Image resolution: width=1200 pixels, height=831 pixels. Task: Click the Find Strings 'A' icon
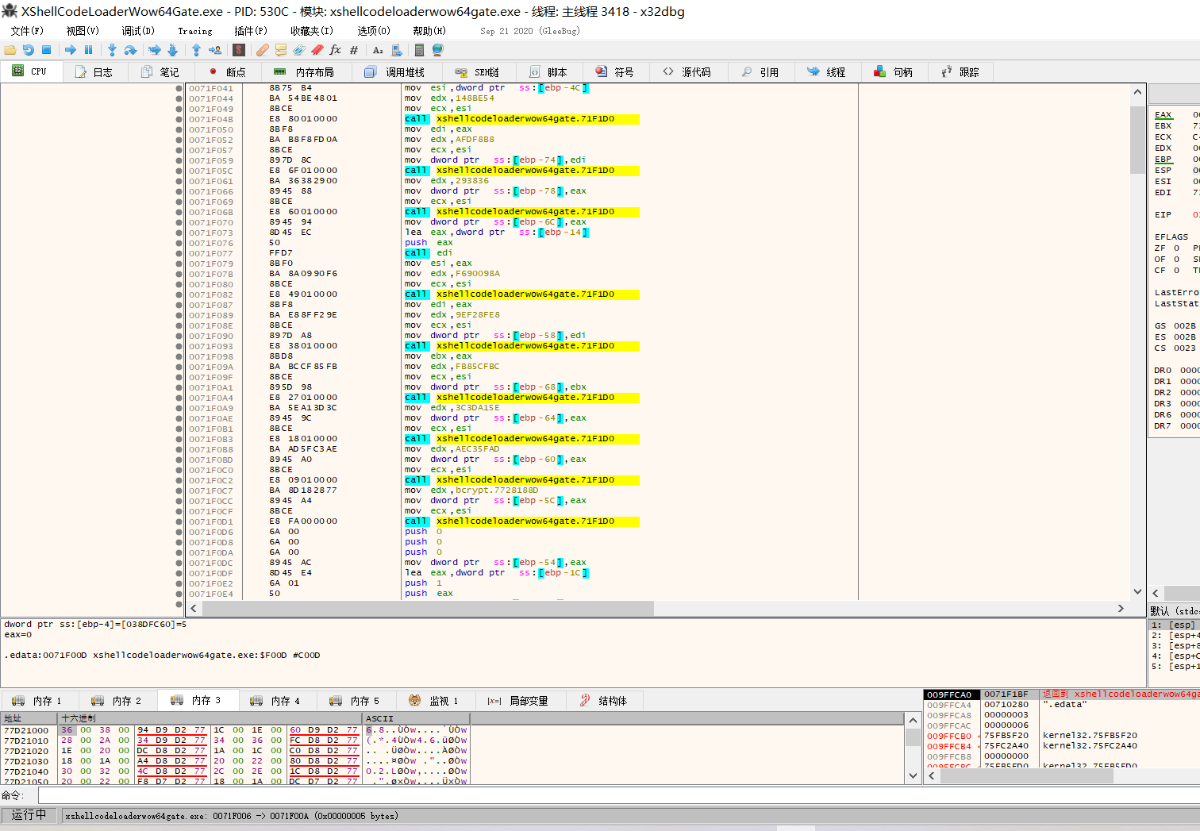pyautogui.click(x=378, y=50)
